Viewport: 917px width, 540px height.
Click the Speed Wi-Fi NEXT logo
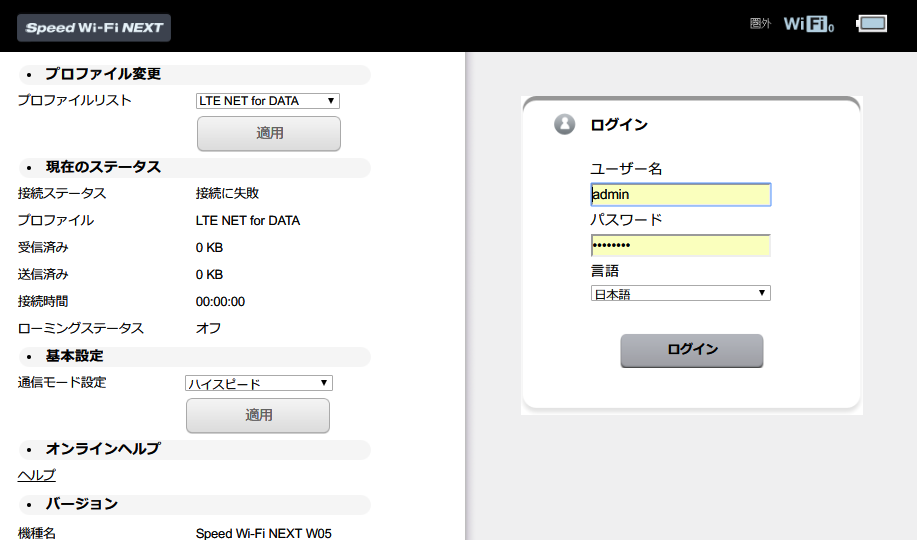pyautogui.click(x=94, y=27)
